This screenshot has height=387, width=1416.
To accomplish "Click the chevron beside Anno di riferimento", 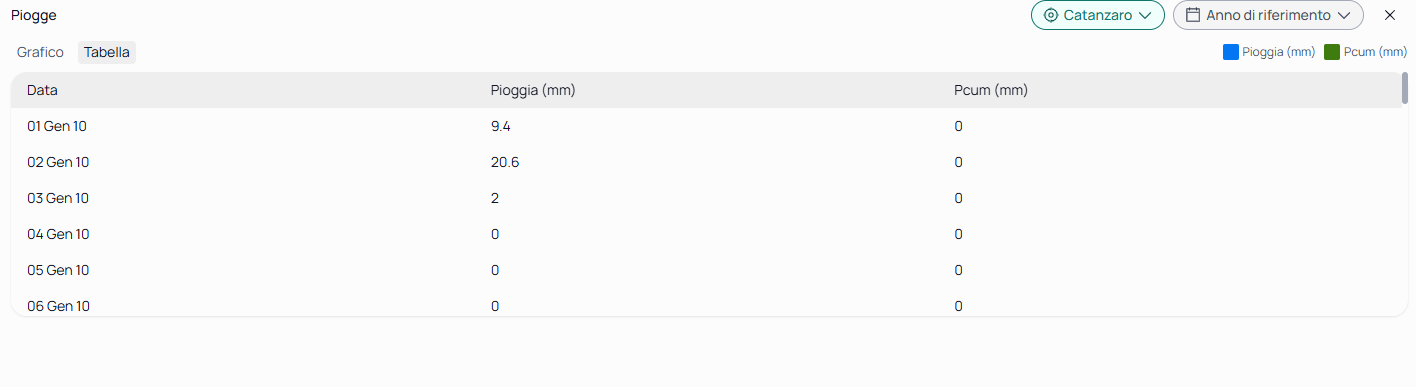I will click(x=1344, y=16).
